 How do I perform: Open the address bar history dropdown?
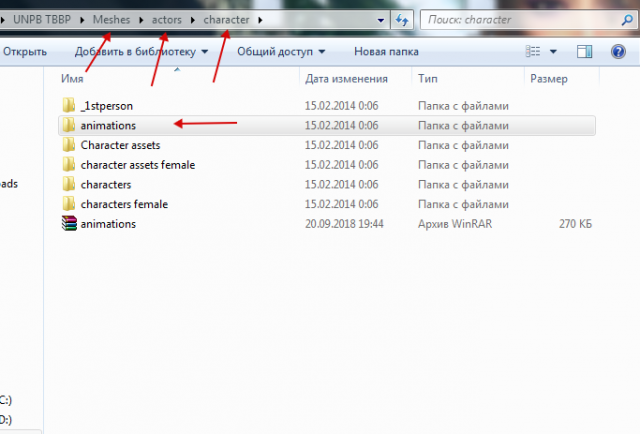380,19
